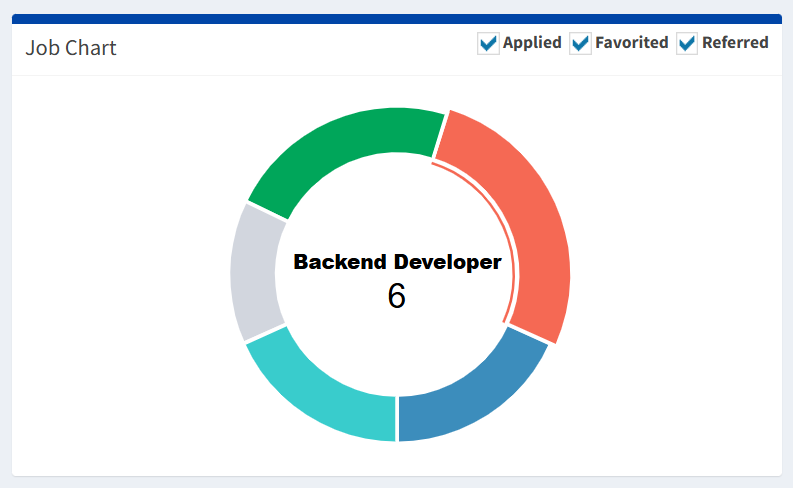Click the Backend Developer center label
Viewport: 793px width, 488px height.
[x=398, y=262]
